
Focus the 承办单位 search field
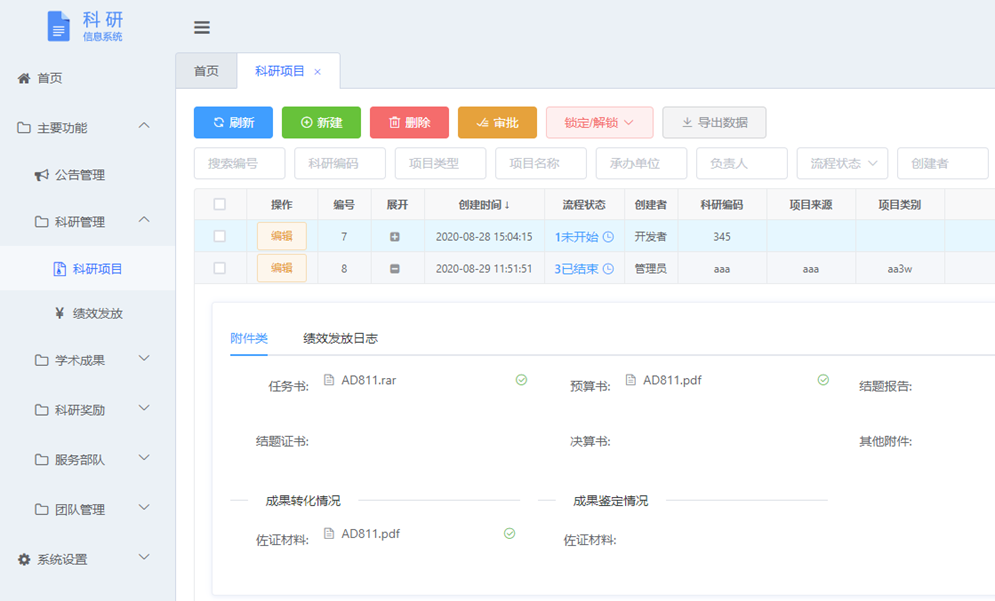tap(642, 163)
